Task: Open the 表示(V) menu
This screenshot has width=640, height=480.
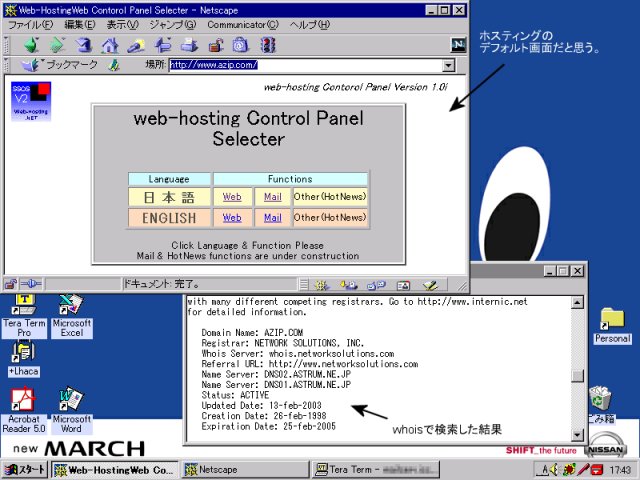Action: click(x=122, y=25)
